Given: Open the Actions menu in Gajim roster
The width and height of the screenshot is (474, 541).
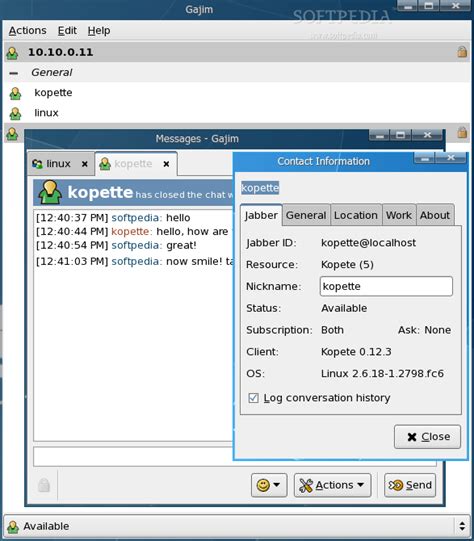Looking at the screenshot, I should tap(27, 30).
